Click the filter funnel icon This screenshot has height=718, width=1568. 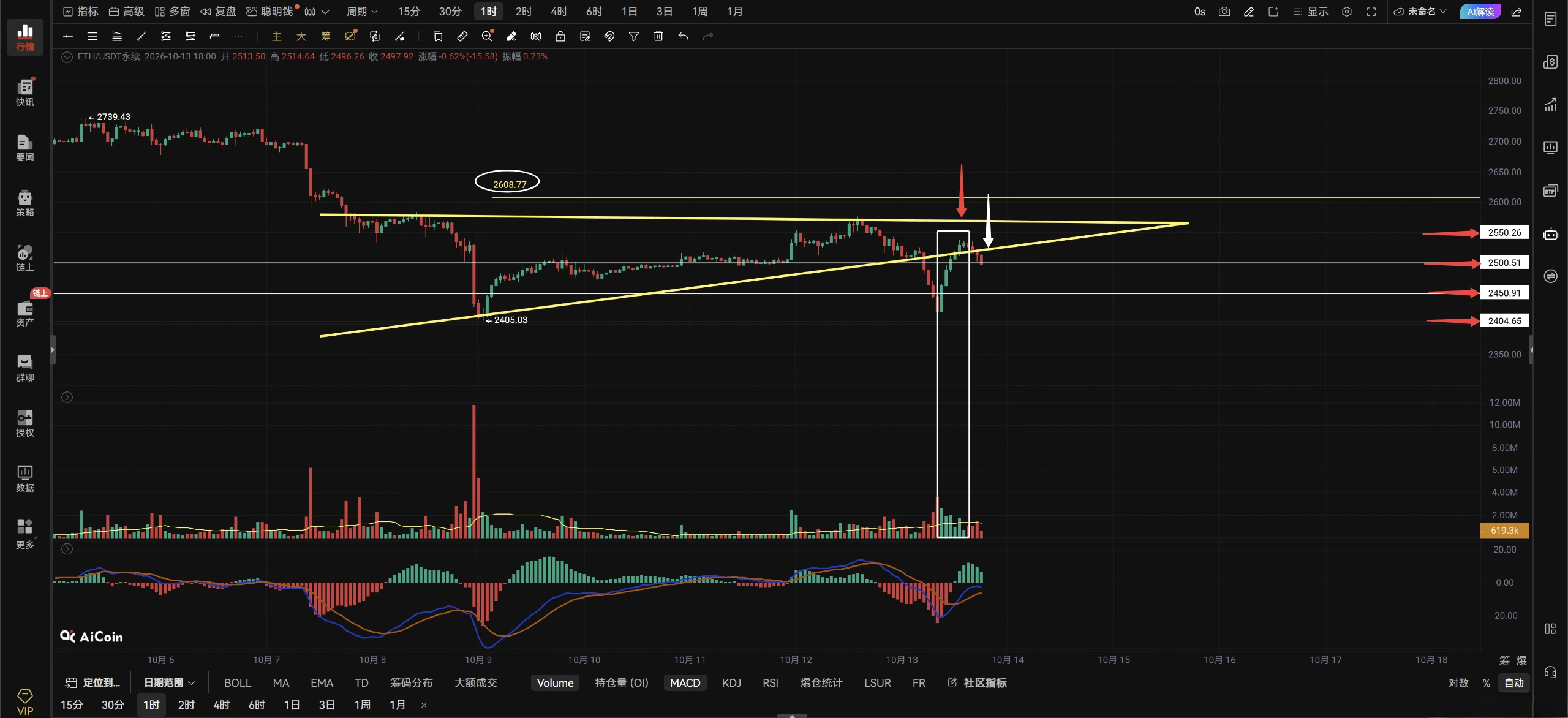coord(634,36)
